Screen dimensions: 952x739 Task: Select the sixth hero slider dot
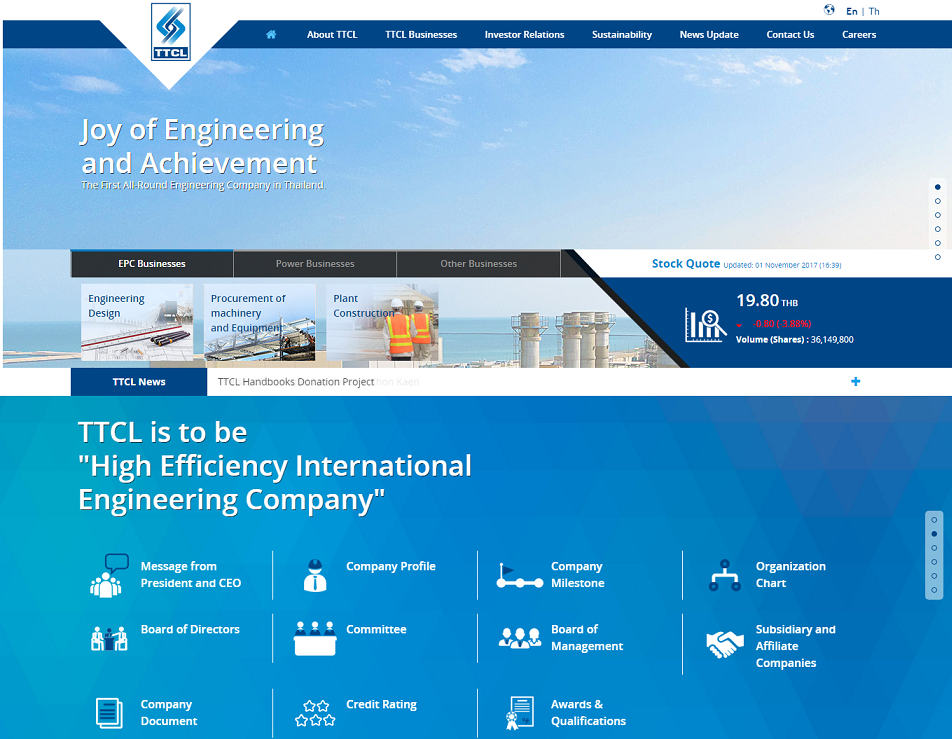point(937,257)
